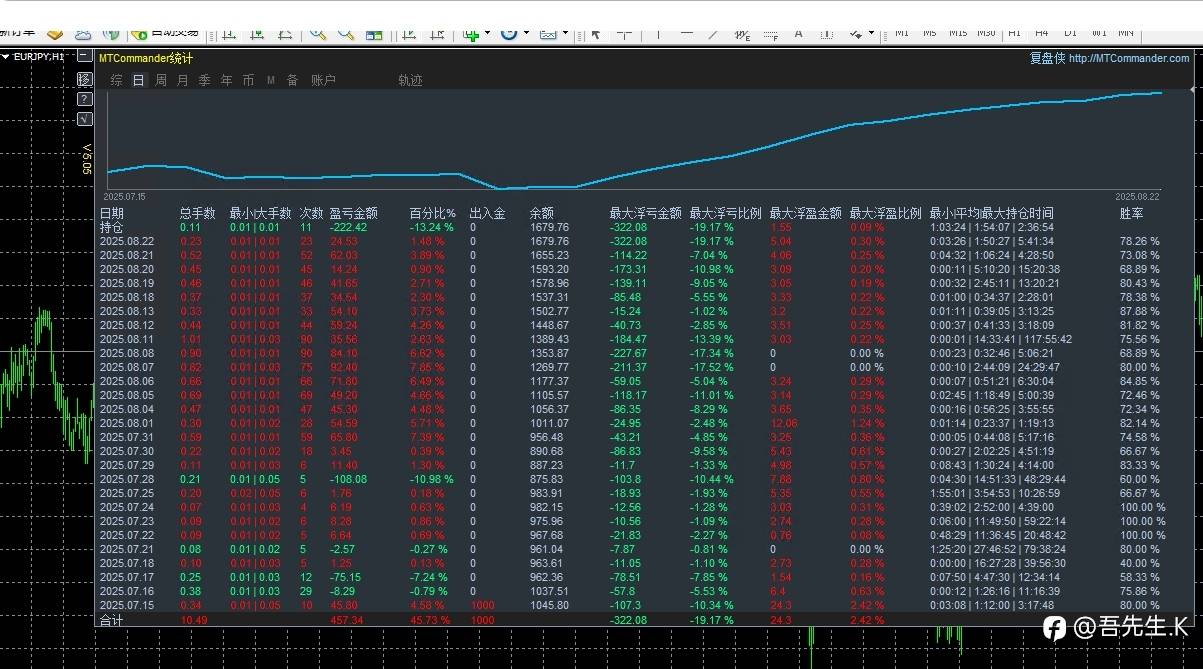Switch to the 月 monthly tab
This screenshot has width=1203, height=669.
click(183, 81)
